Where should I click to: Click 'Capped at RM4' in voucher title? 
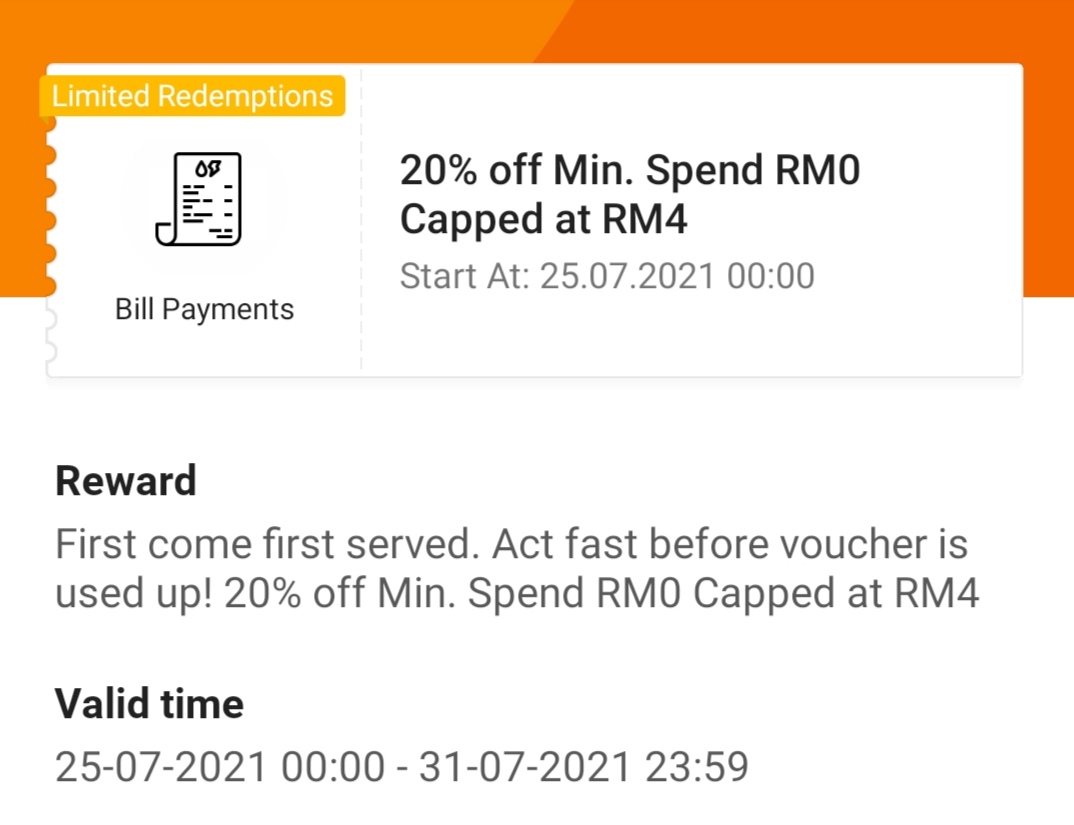click(543, 220)
